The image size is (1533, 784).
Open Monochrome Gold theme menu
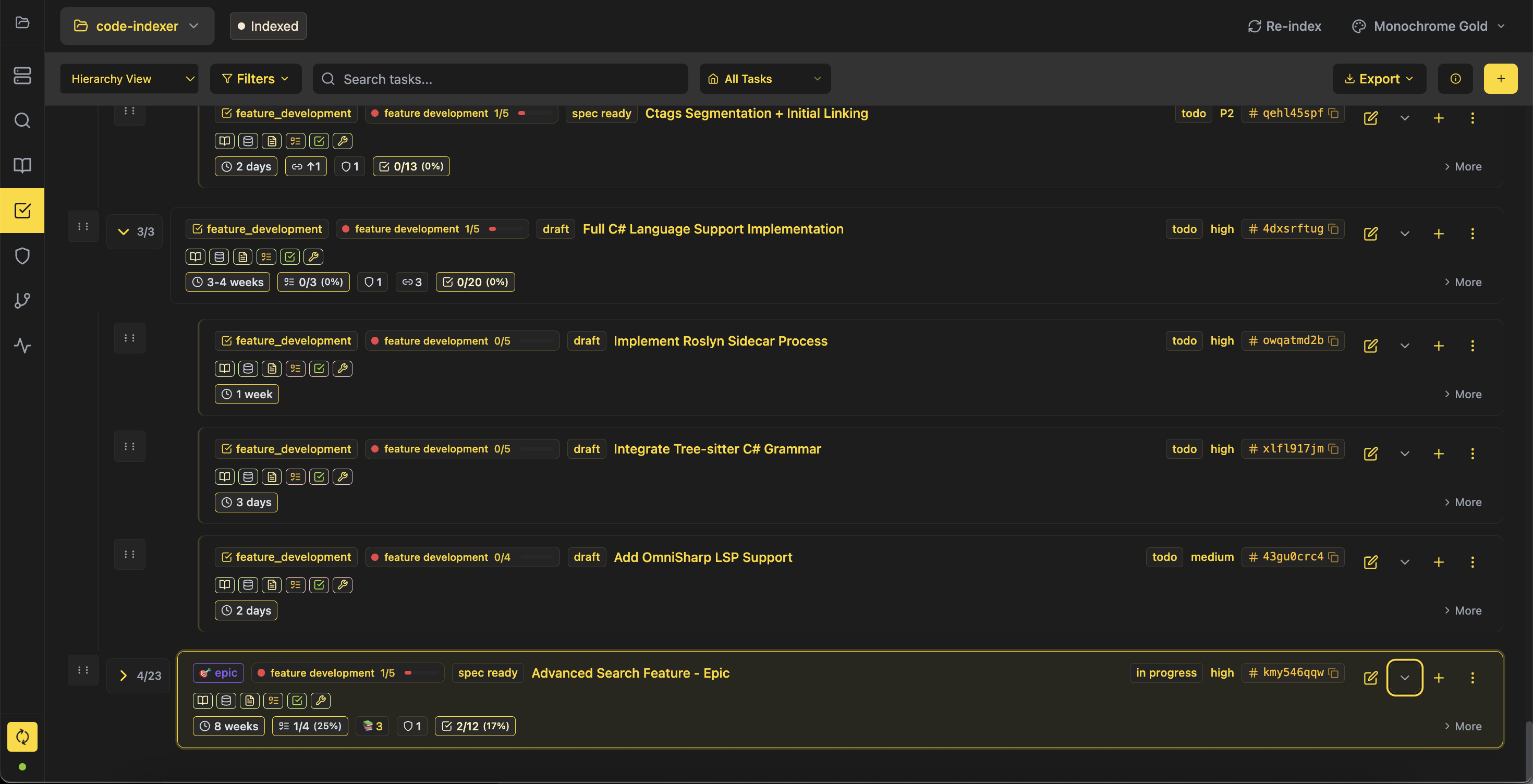click(1428, 26)
